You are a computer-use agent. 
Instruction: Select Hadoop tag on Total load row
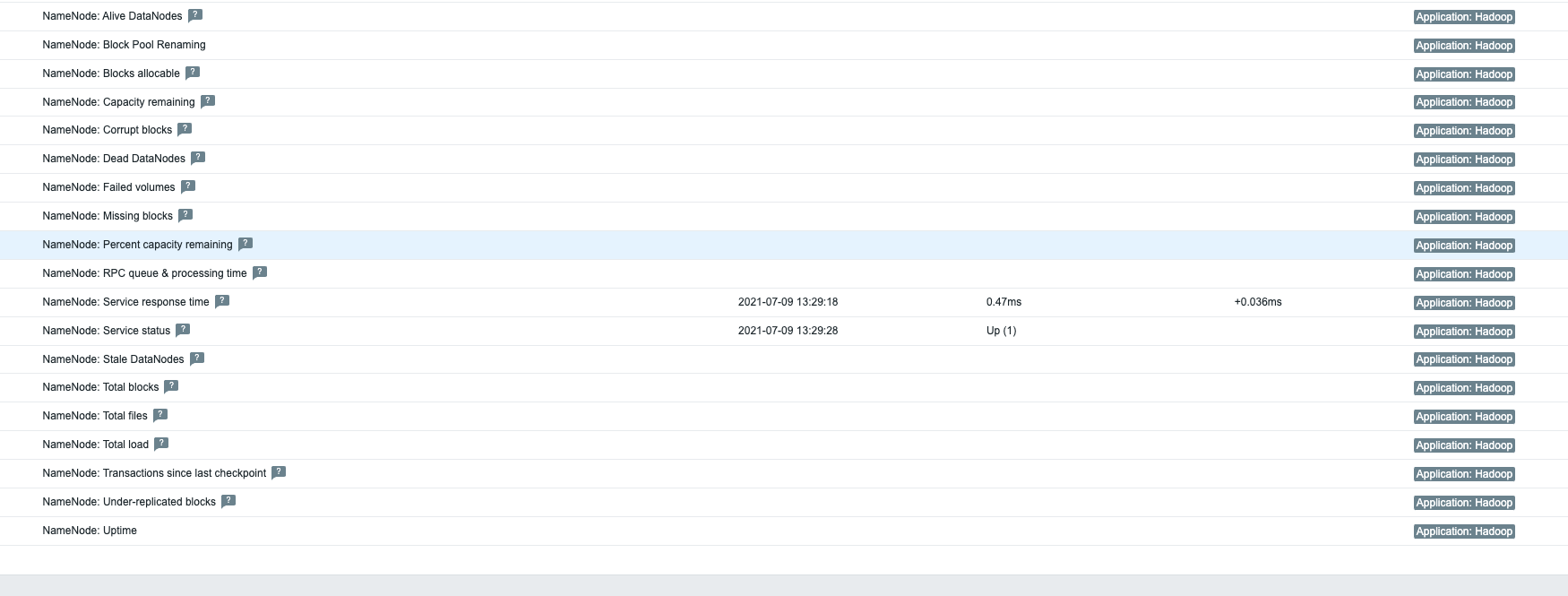1464,445
